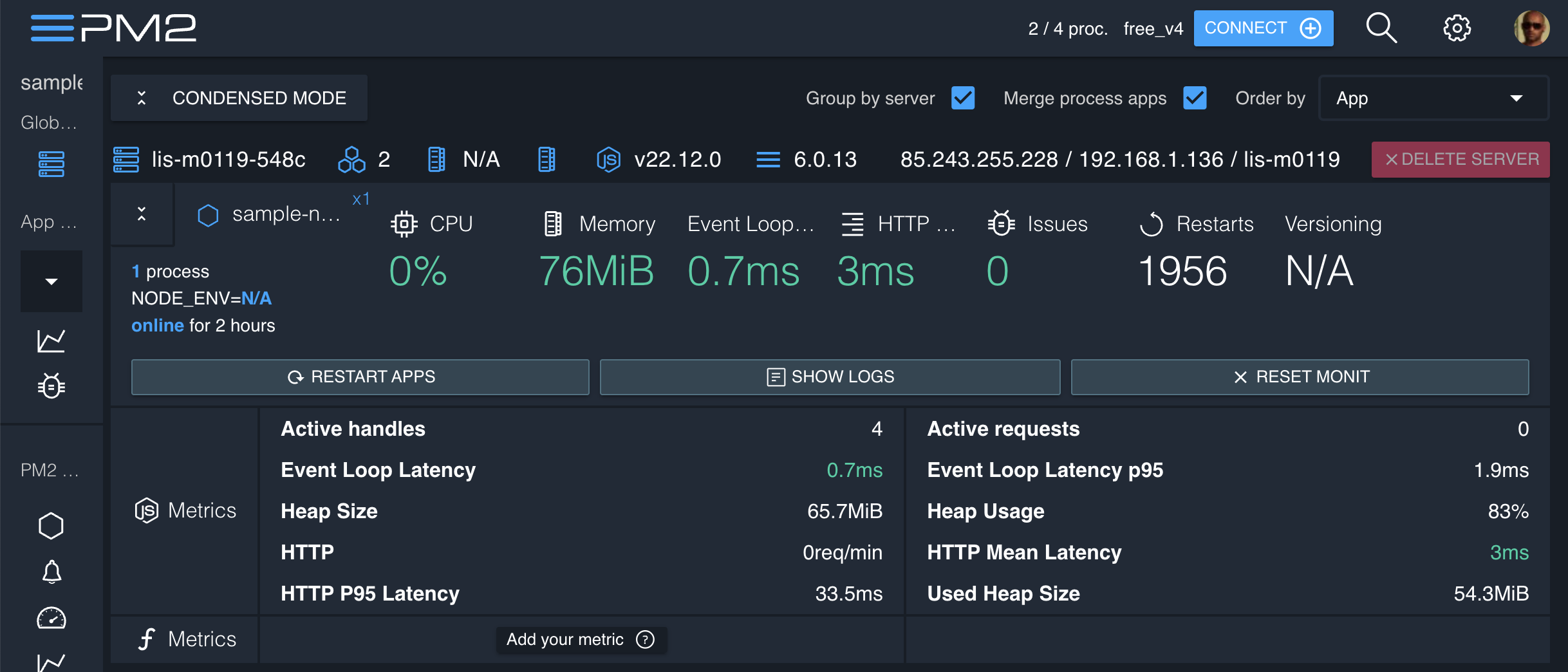The height and width of the screenshot is (672, 1568).
Task: Open sidebar server list icon
Action: click(x=51, y=165)
